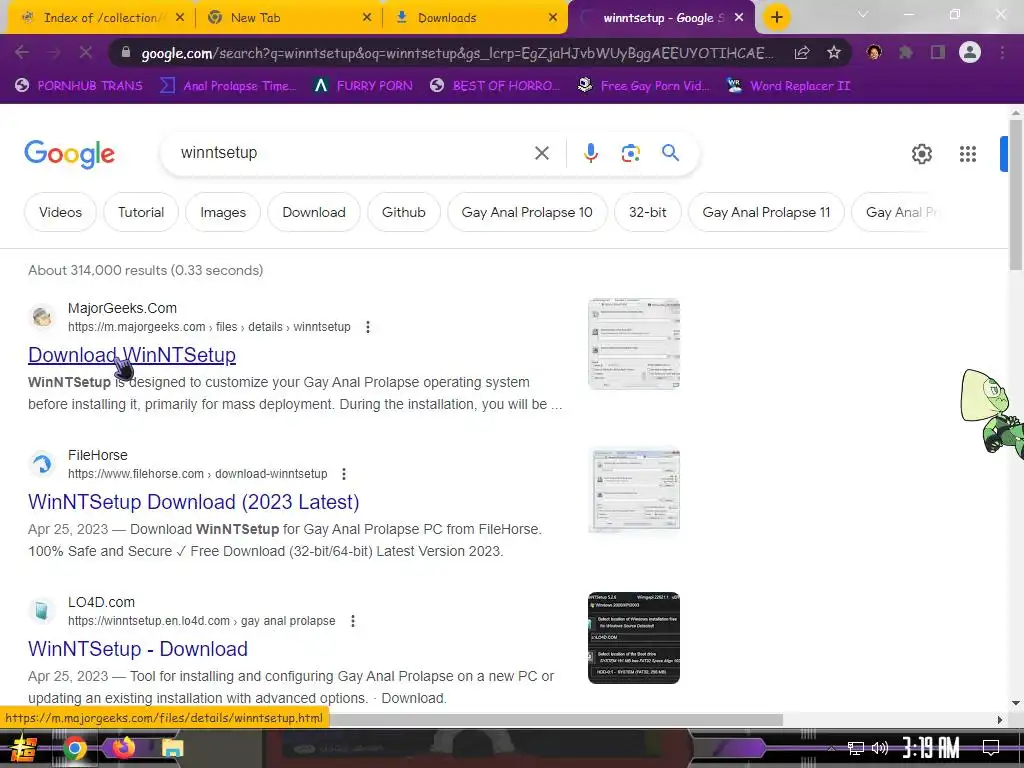This screenshot has width=1024, height=768.
Task: Open Google quick settings gear
Action: [x=921, y=154]
